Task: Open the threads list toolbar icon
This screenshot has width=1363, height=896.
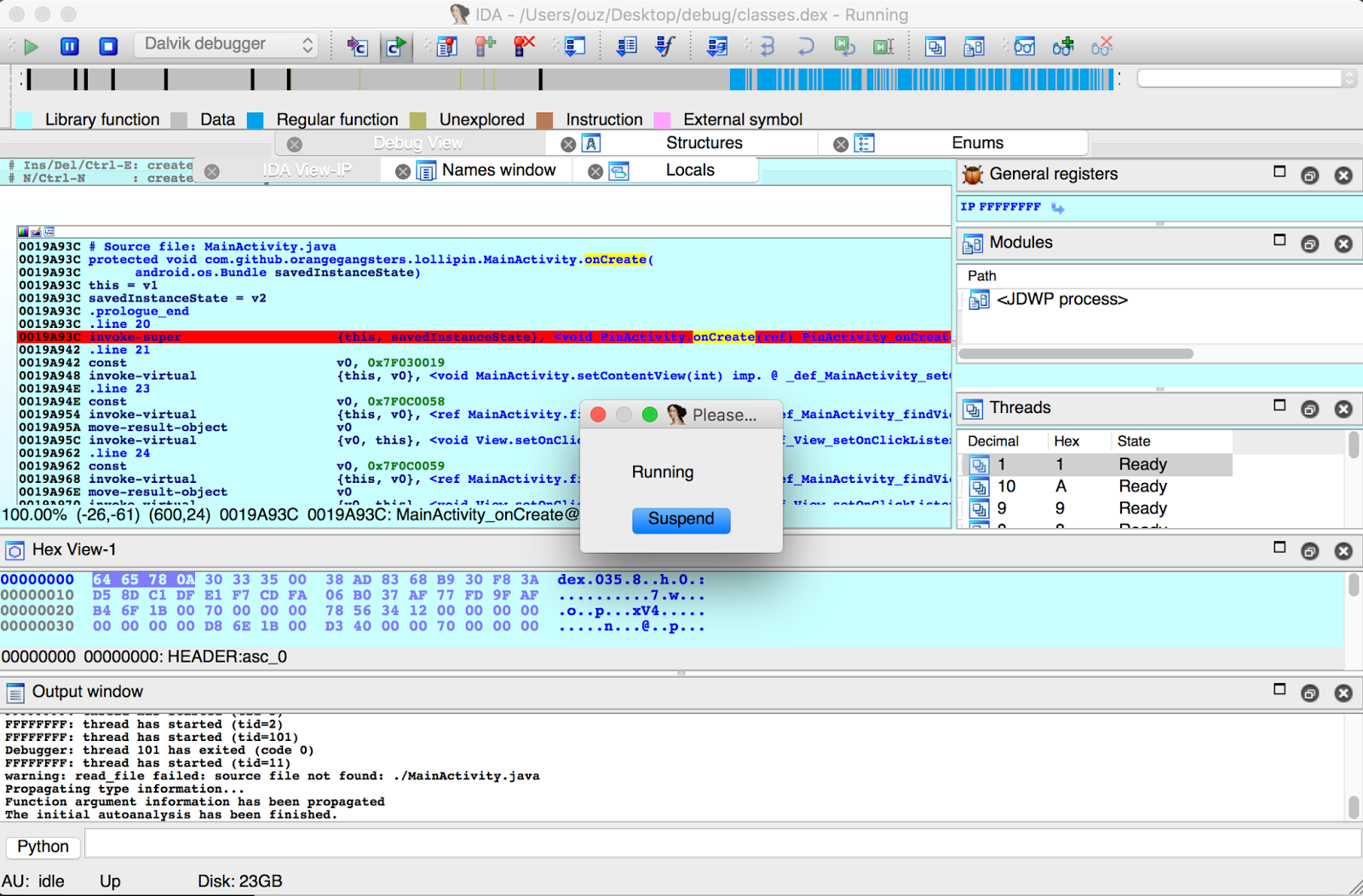Action: tap(935, 46)
